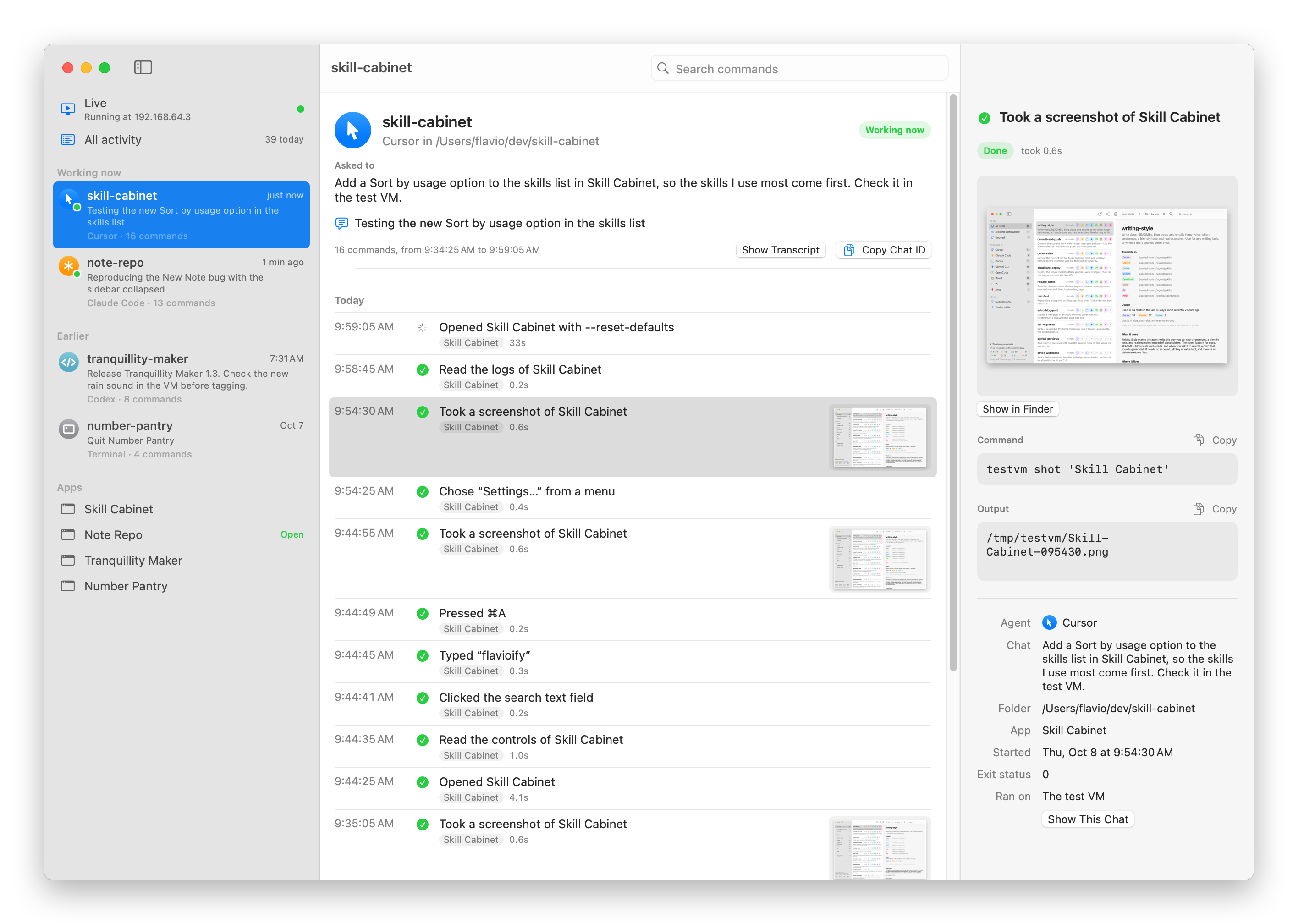Select "Typed “flavioify”" command

pyautogui.click(x=632, y=662)
